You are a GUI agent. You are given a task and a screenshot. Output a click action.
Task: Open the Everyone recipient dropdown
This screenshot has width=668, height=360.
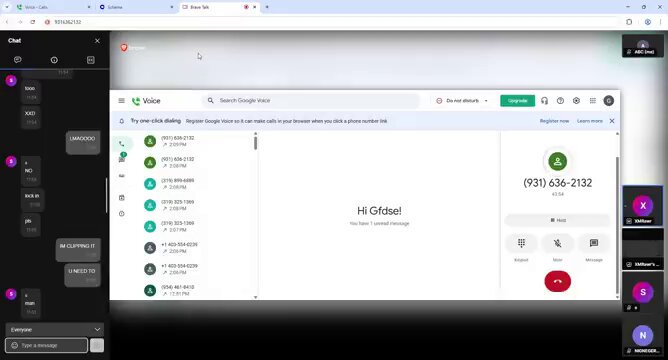tap(55, 329)
